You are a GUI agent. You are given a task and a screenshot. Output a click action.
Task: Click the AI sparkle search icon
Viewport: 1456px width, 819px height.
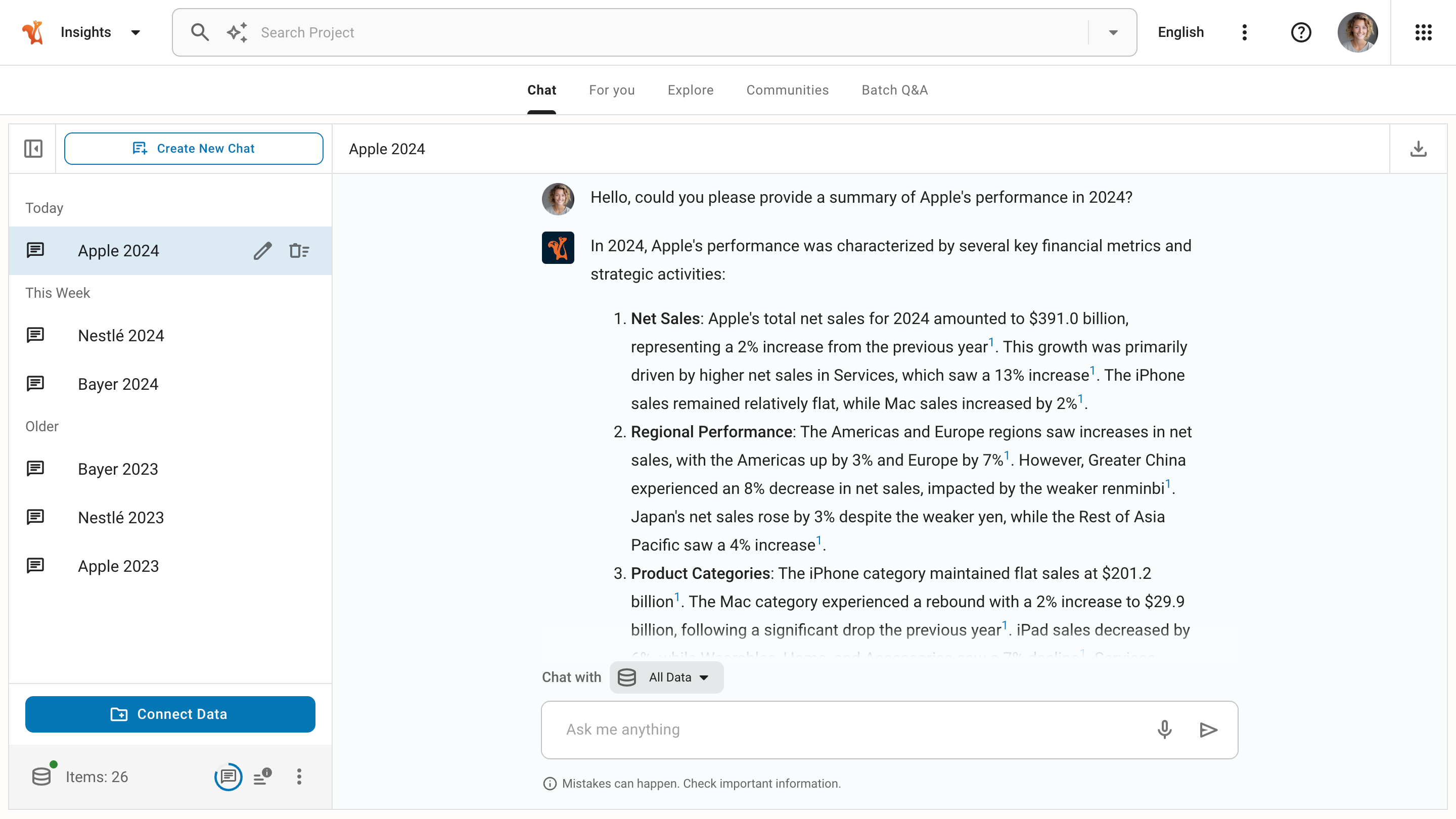(x=238, y=32)
